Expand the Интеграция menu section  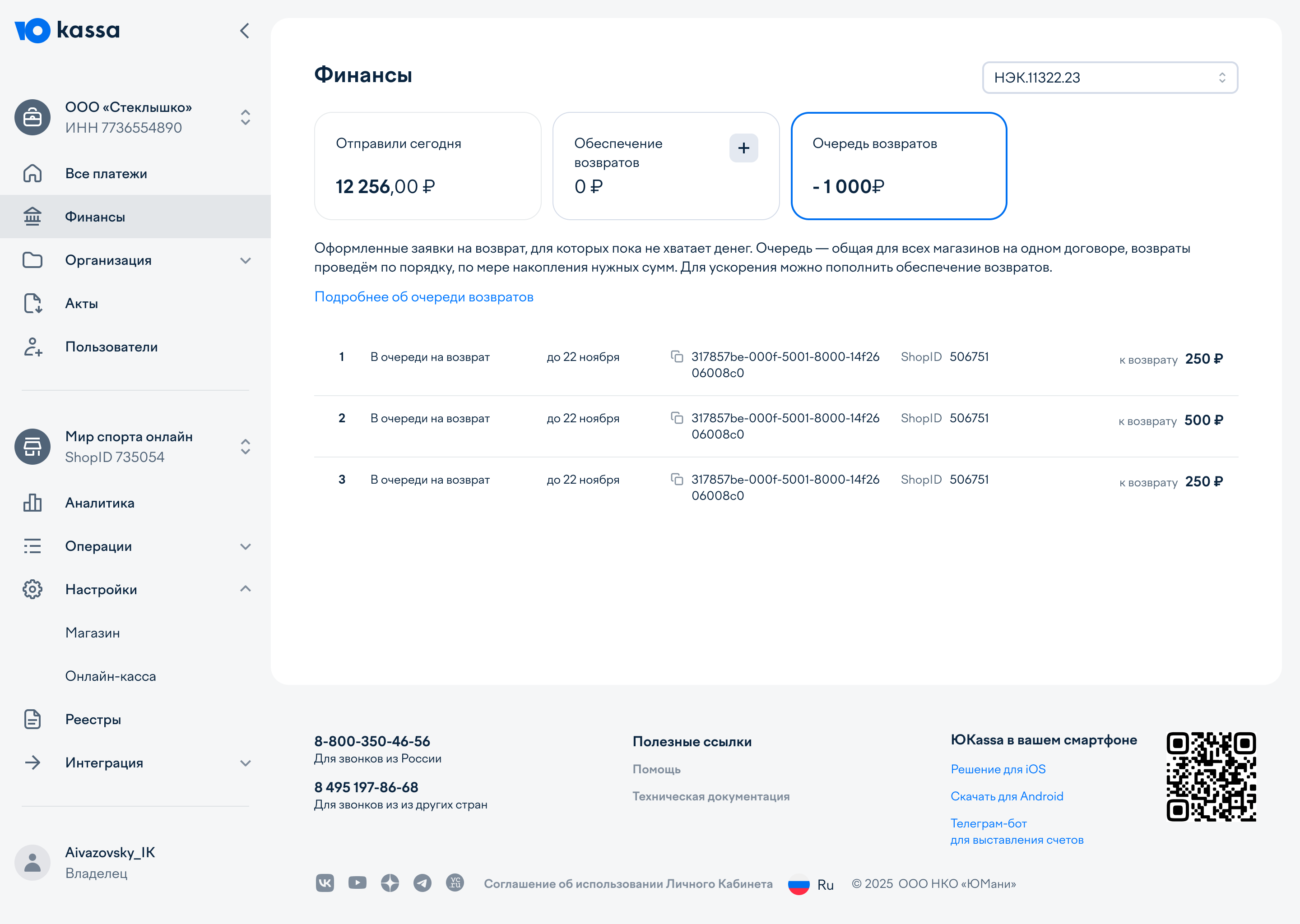pyautogui.click(x=245, y=763)
